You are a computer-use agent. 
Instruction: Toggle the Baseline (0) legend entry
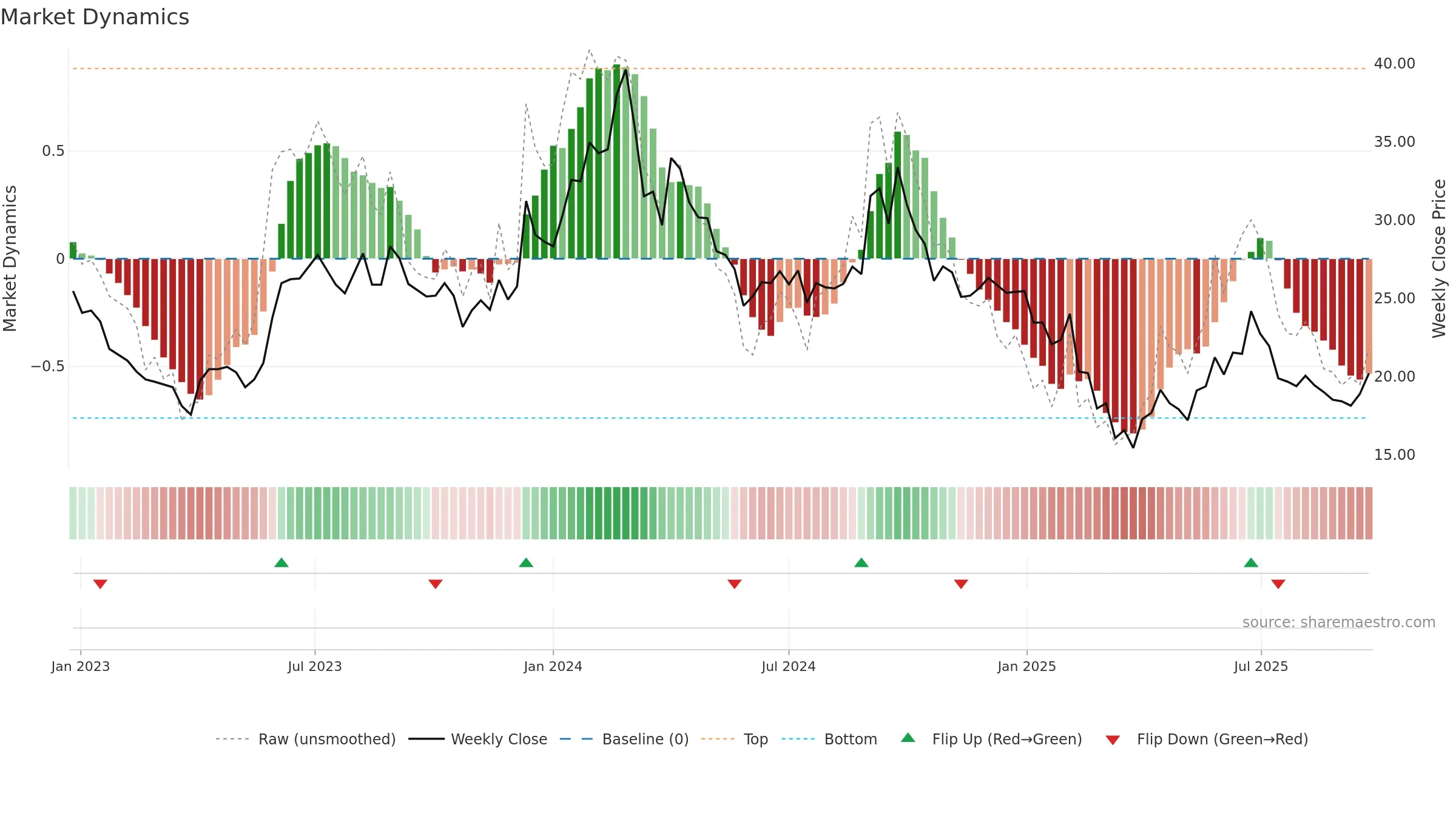coord(624,739)
